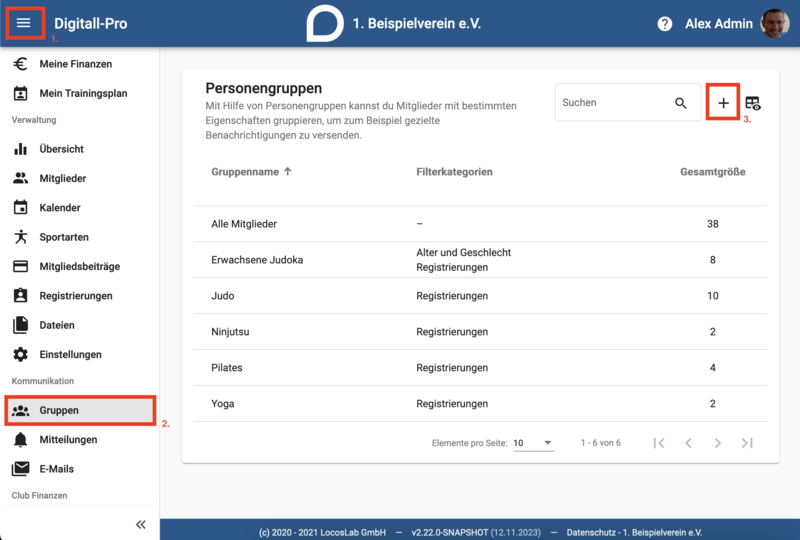Open Sportarten in sidebar
800x540 pixels.
pos(80,237)
